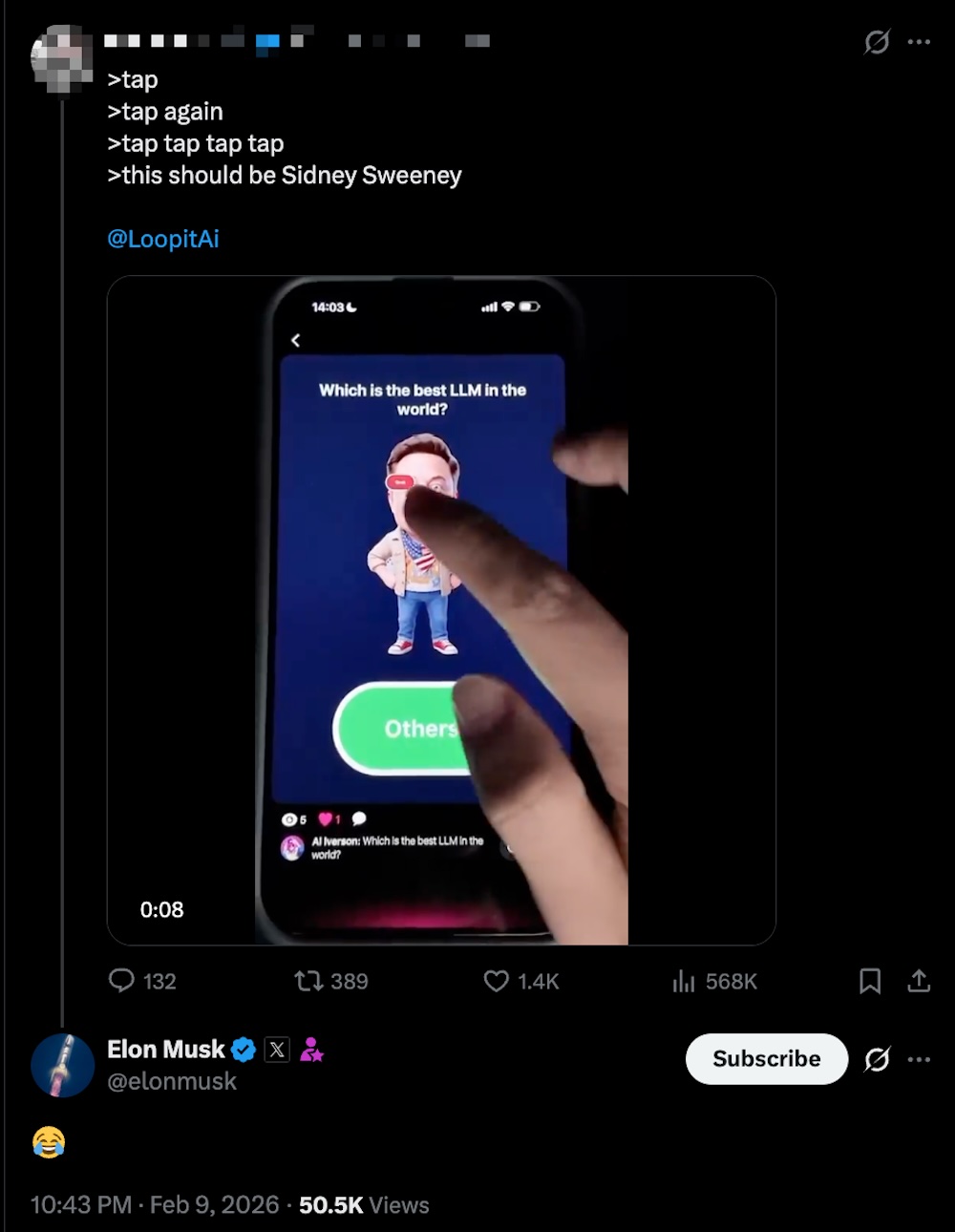Open the three-dot menu on the top post
955x1232 pixels.
919,42
